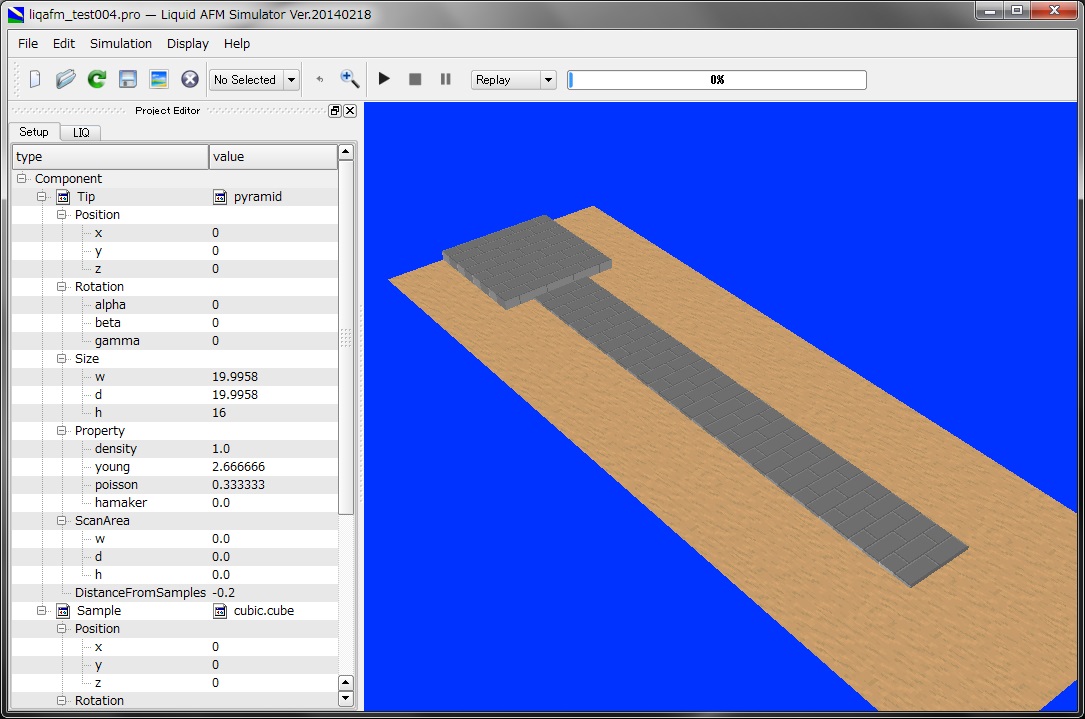This screenshot has height=719, width=1085.
Task: Start the simulation with the Play button
Action: click(x=384, y=79)
